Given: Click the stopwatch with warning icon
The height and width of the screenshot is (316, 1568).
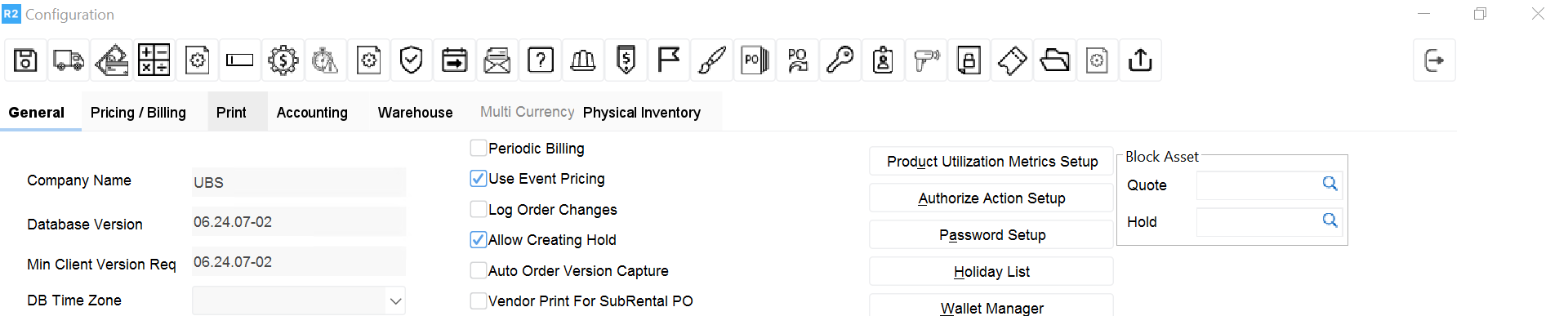Looking at the screenshot, I should pos(325,60).
